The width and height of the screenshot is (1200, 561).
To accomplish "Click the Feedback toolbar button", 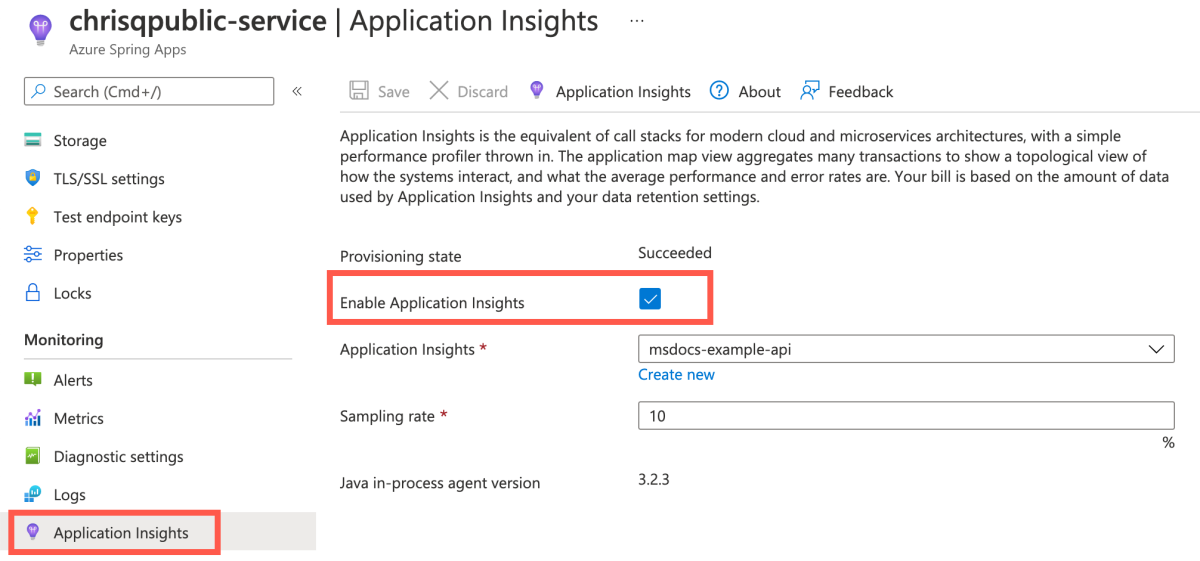I will pyautogui.click(x=847, y=91).
